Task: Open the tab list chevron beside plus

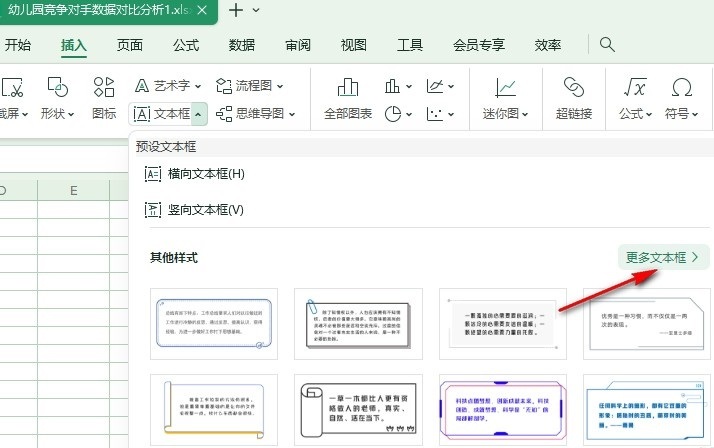Action: coord(256,10)
